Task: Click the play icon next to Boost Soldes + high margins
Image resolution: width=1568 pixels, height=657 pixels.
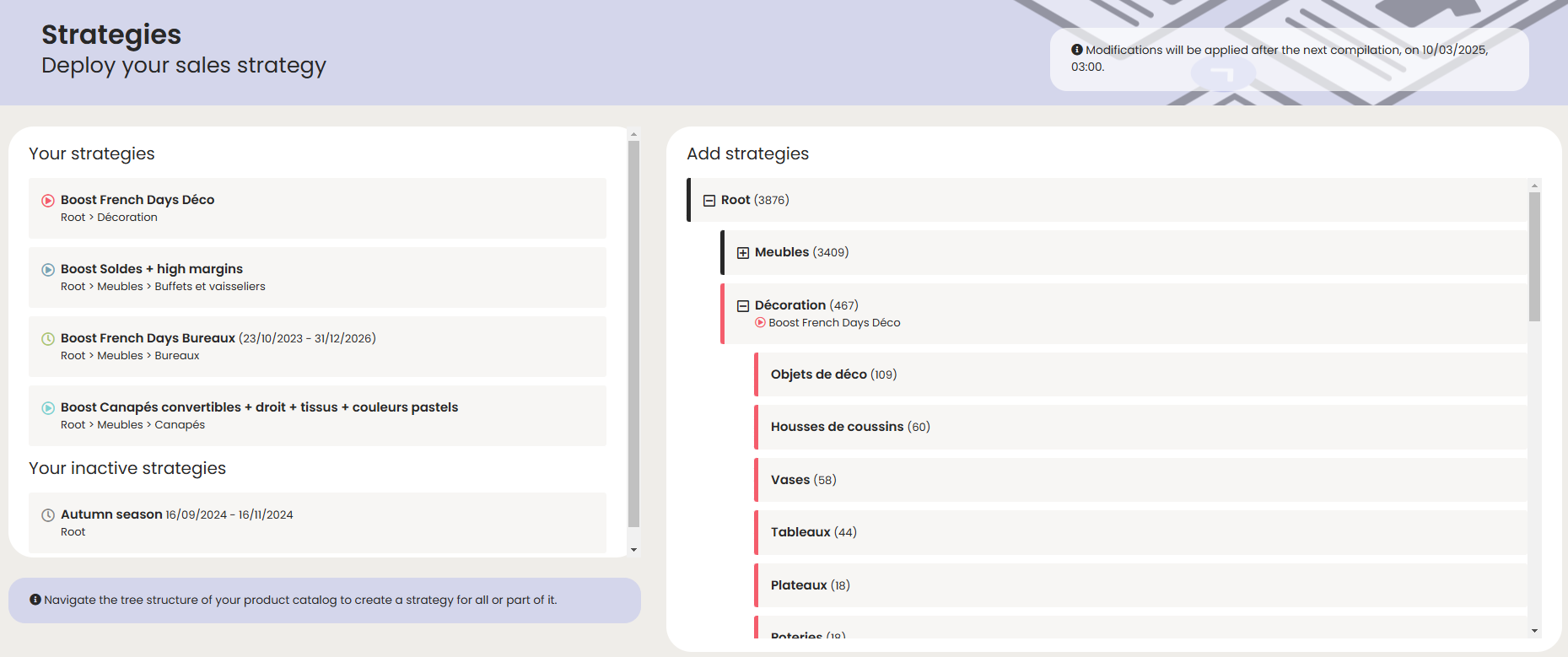Action: [48, 270]
